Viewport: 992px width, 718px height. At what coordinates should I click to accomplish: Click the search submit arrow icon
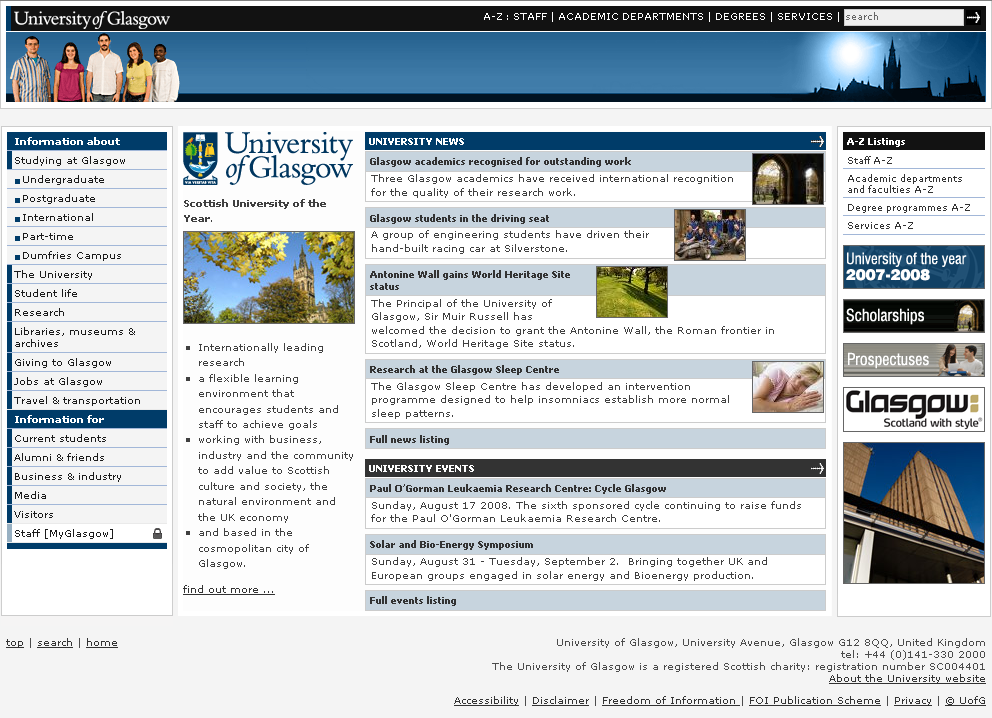972,18
